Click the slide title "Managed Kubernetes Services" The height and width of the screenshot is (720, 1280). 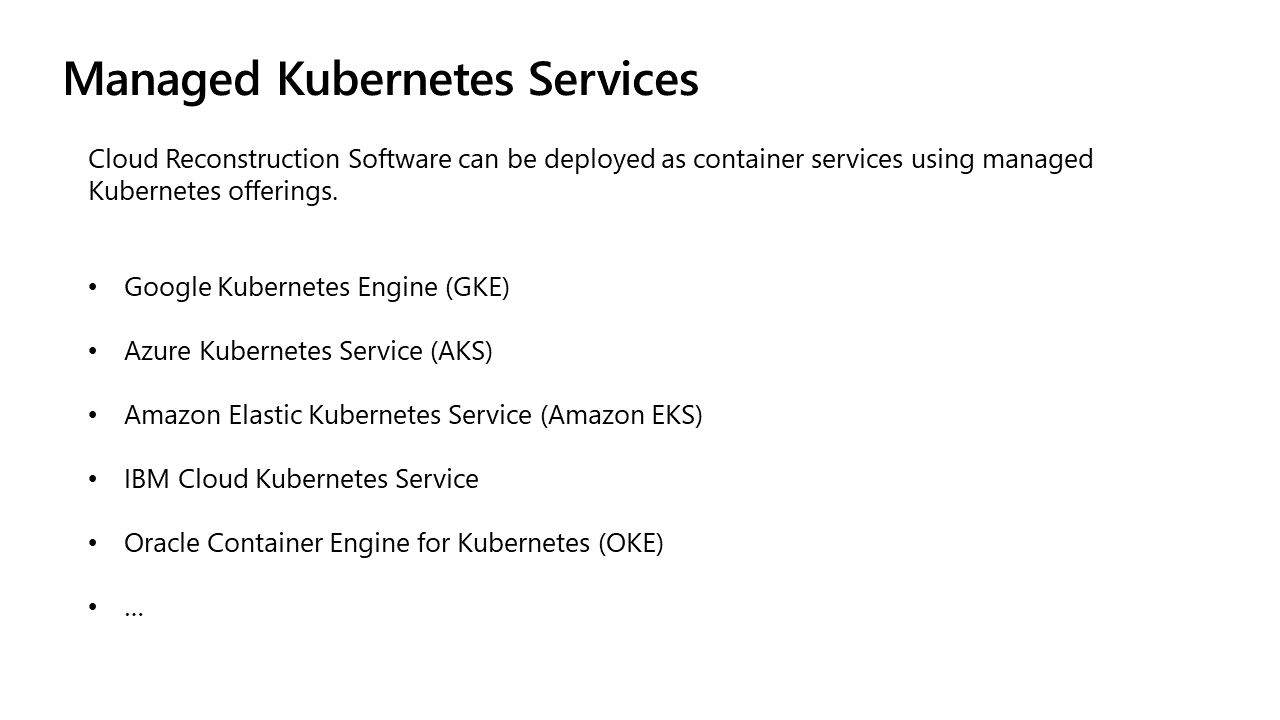tap(380, 79)
